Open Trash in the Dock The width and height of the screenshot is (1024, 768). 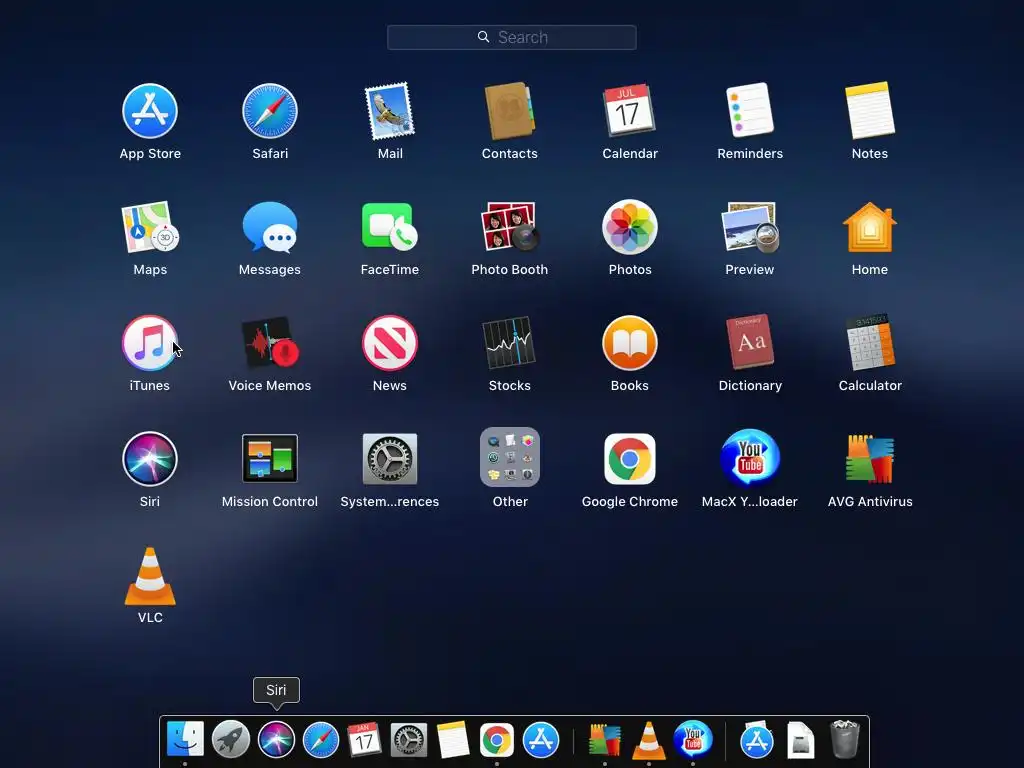click(844, 739)
